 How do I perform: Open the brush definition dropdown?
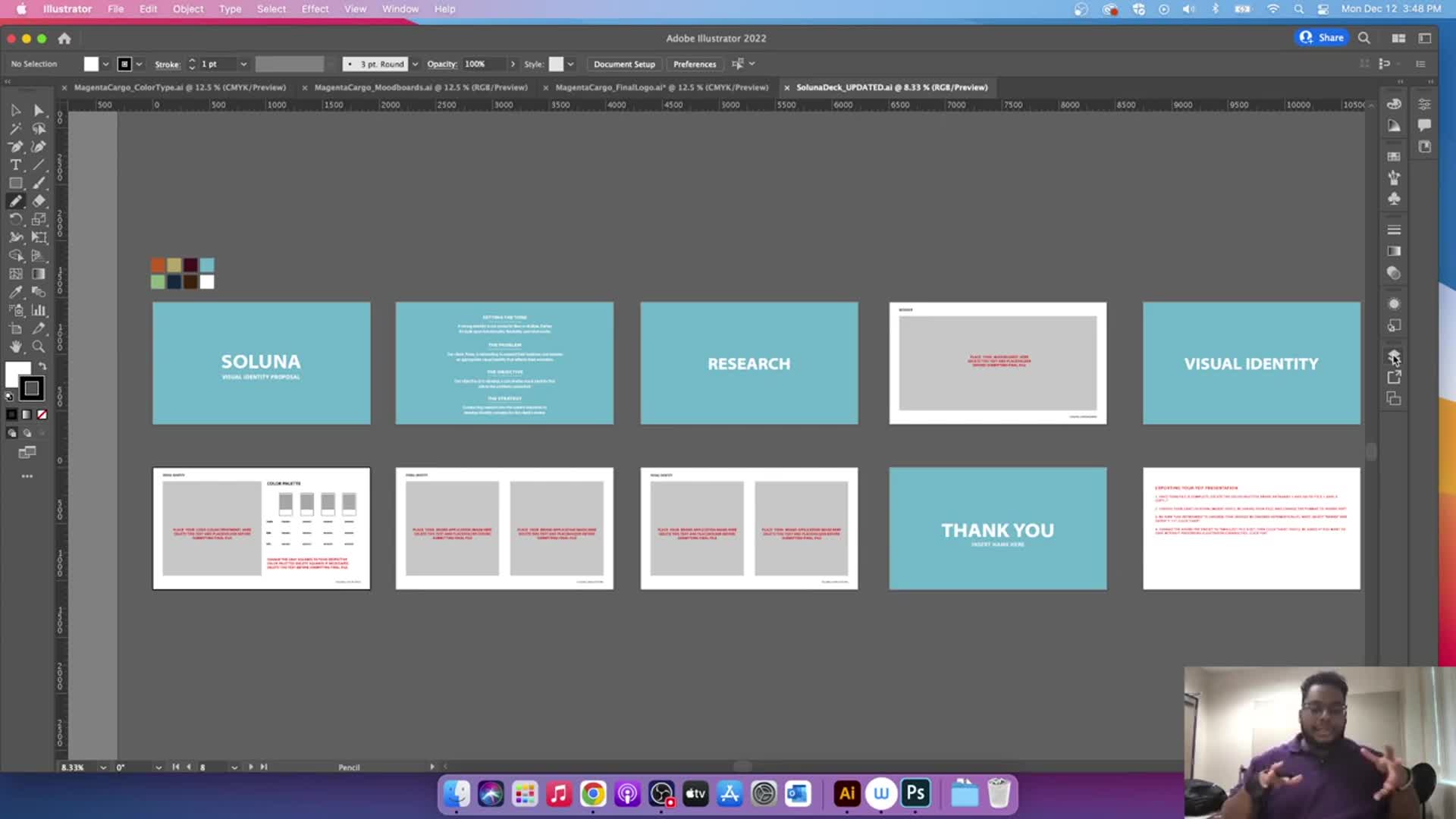click(415, 64)
